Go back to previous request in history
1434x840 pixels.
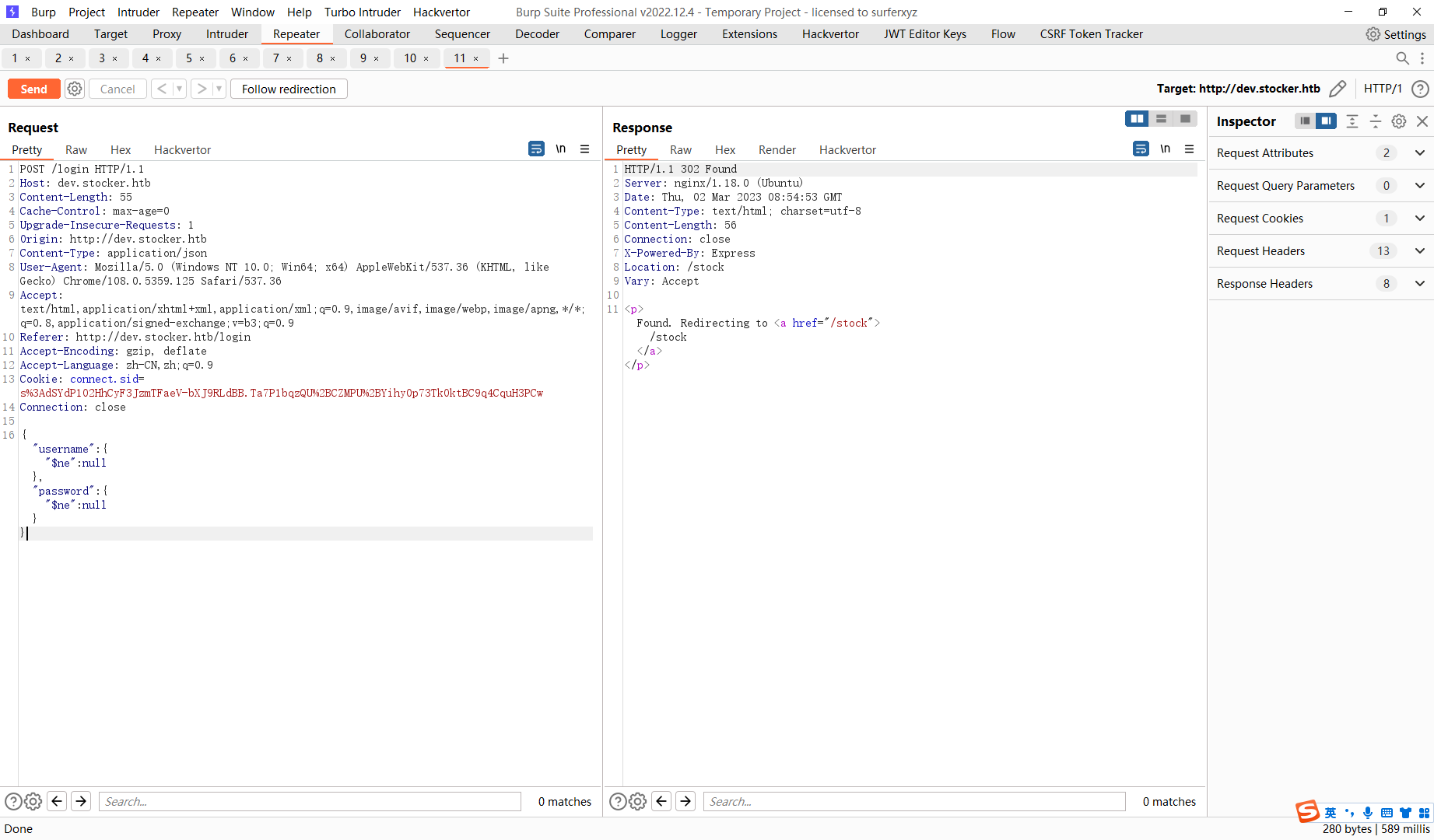161,89
